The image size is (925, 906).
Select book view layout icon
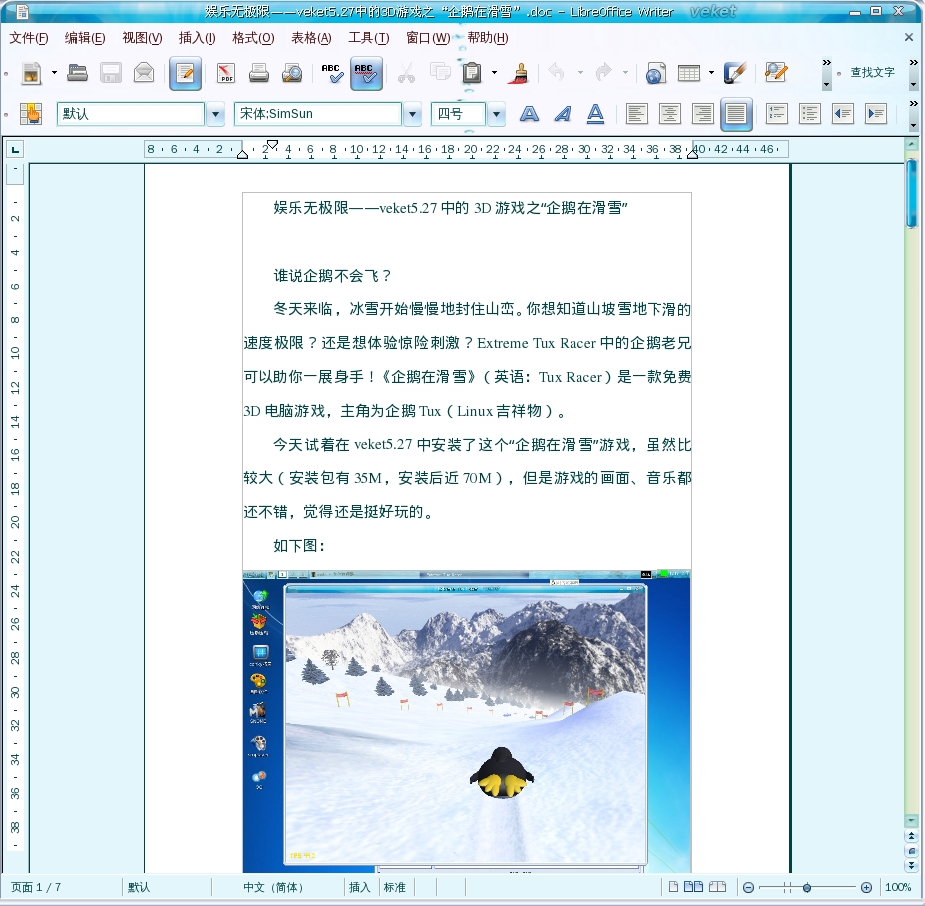click(717, 887)
